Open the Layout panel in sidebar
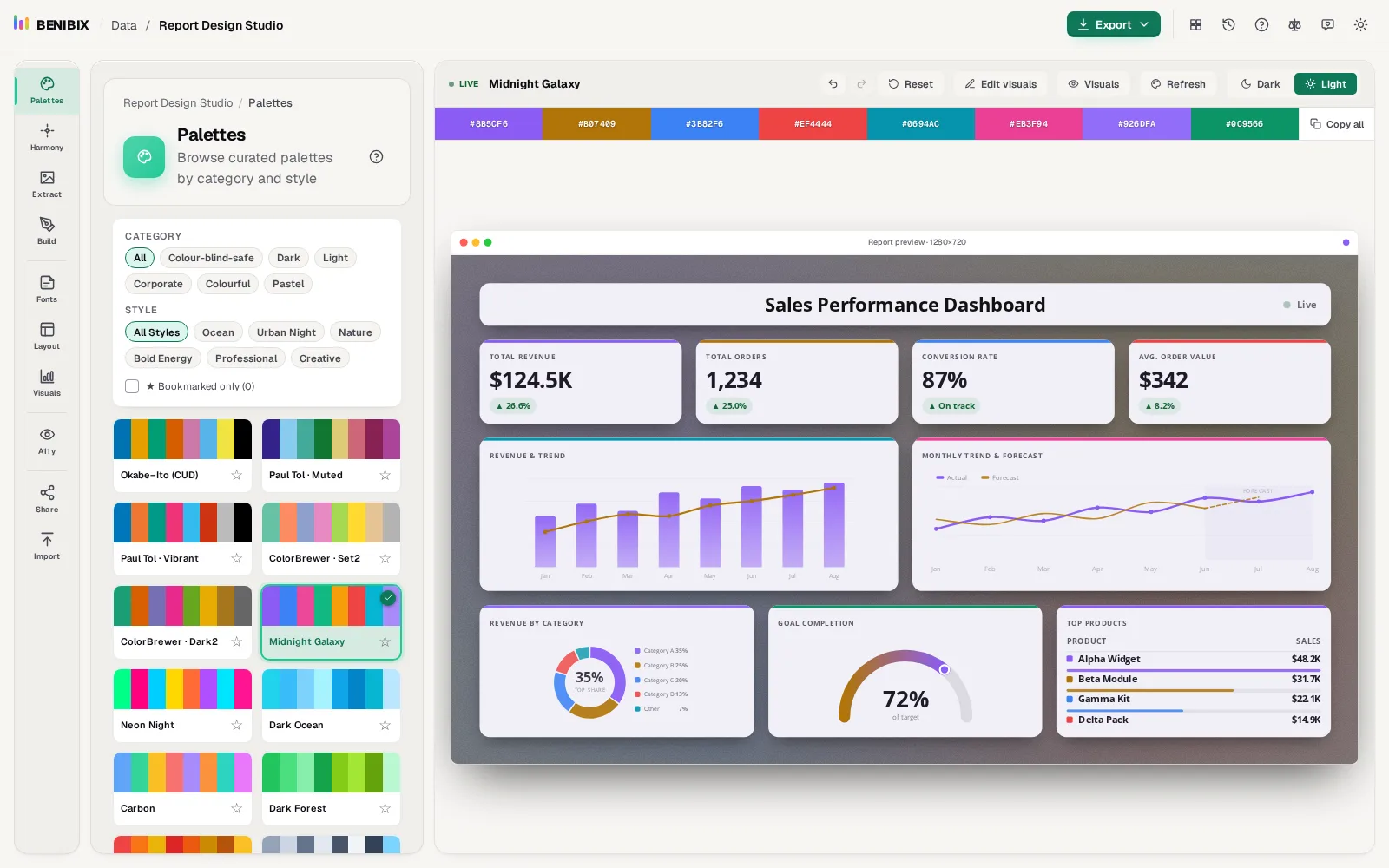The width and height of the screenshot is (1389, 868). [x=47, y=336]
